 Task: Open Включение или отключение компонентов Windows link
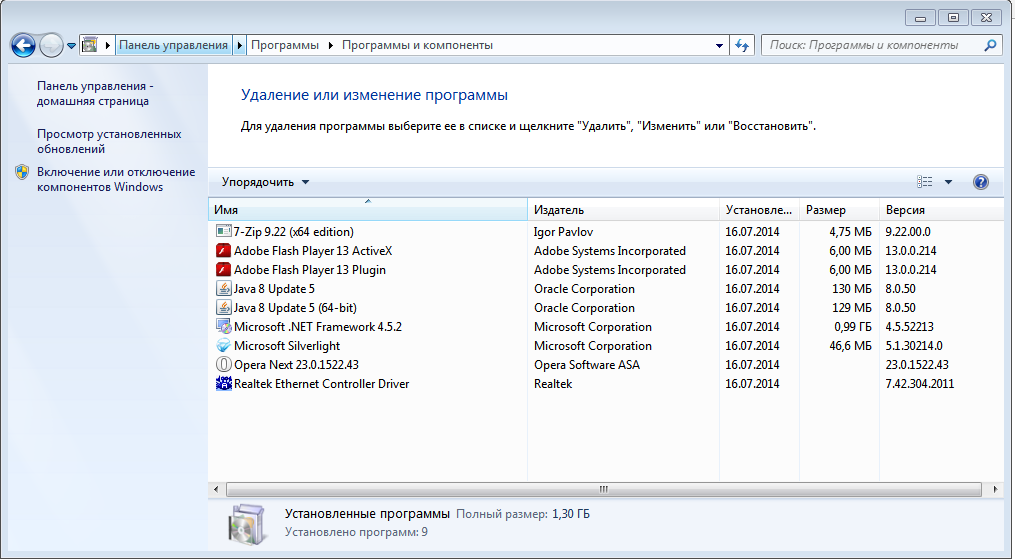coord(116,179)
